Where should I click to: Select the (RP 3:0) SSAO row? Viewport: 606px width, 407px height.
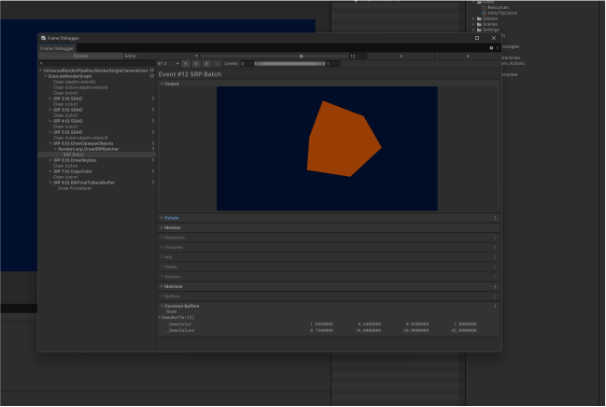[x=97, y=110]
